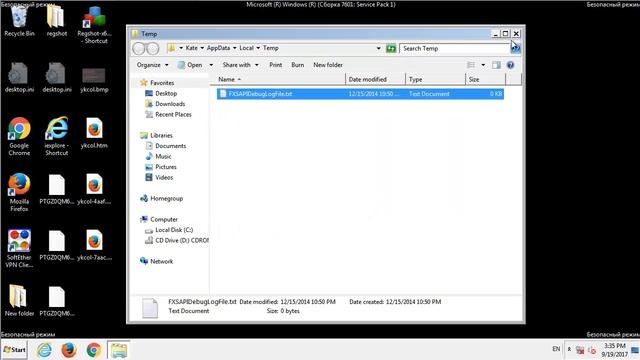The width and height of the screenshot is (640, 360).
Task: Click the Open toolbar button
Action: click(190, 65)
